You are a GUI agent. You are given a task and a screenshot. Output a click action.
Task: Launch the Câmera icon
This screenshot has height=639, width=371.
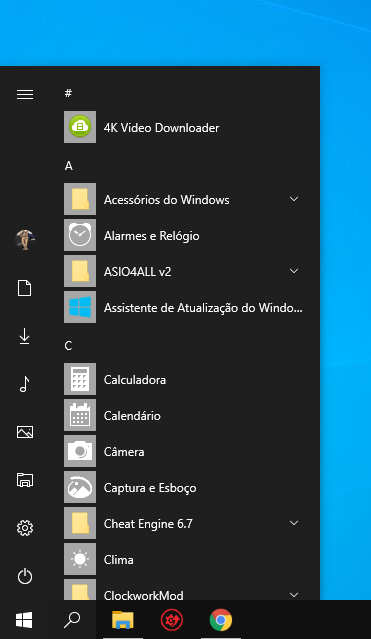point(80,451)
